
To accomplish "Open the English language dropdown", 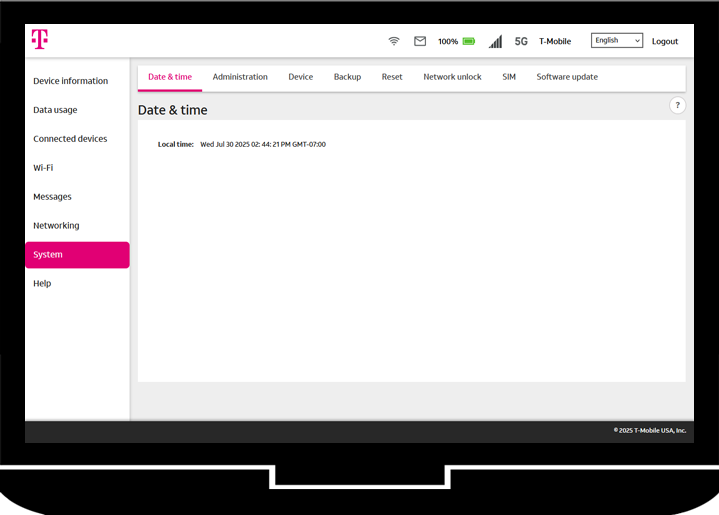I will click(x=616, y=41).
